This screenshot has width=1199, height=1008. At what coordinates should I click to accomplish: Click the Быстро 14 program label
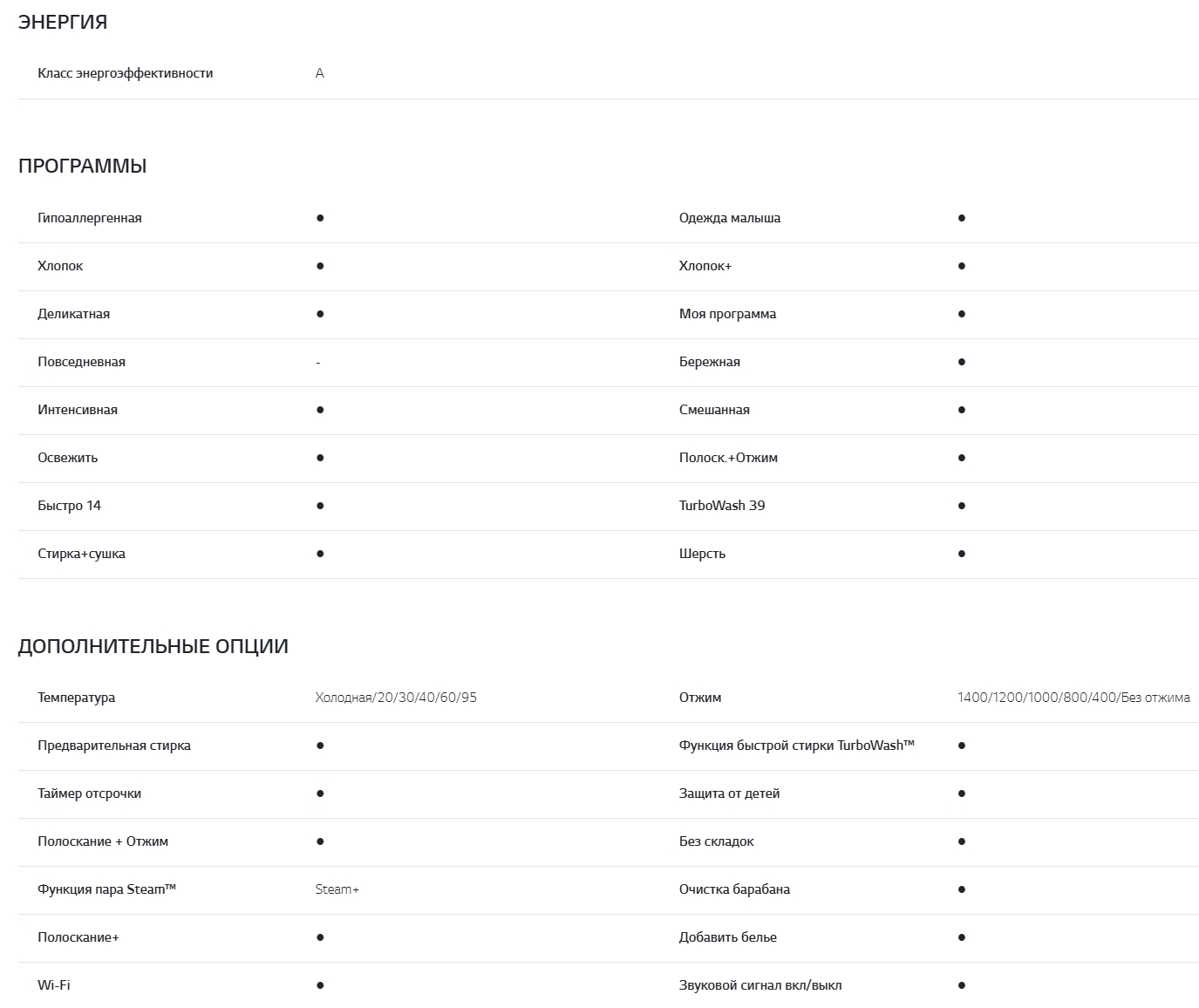pyautogui.click(x=69, y=506)
